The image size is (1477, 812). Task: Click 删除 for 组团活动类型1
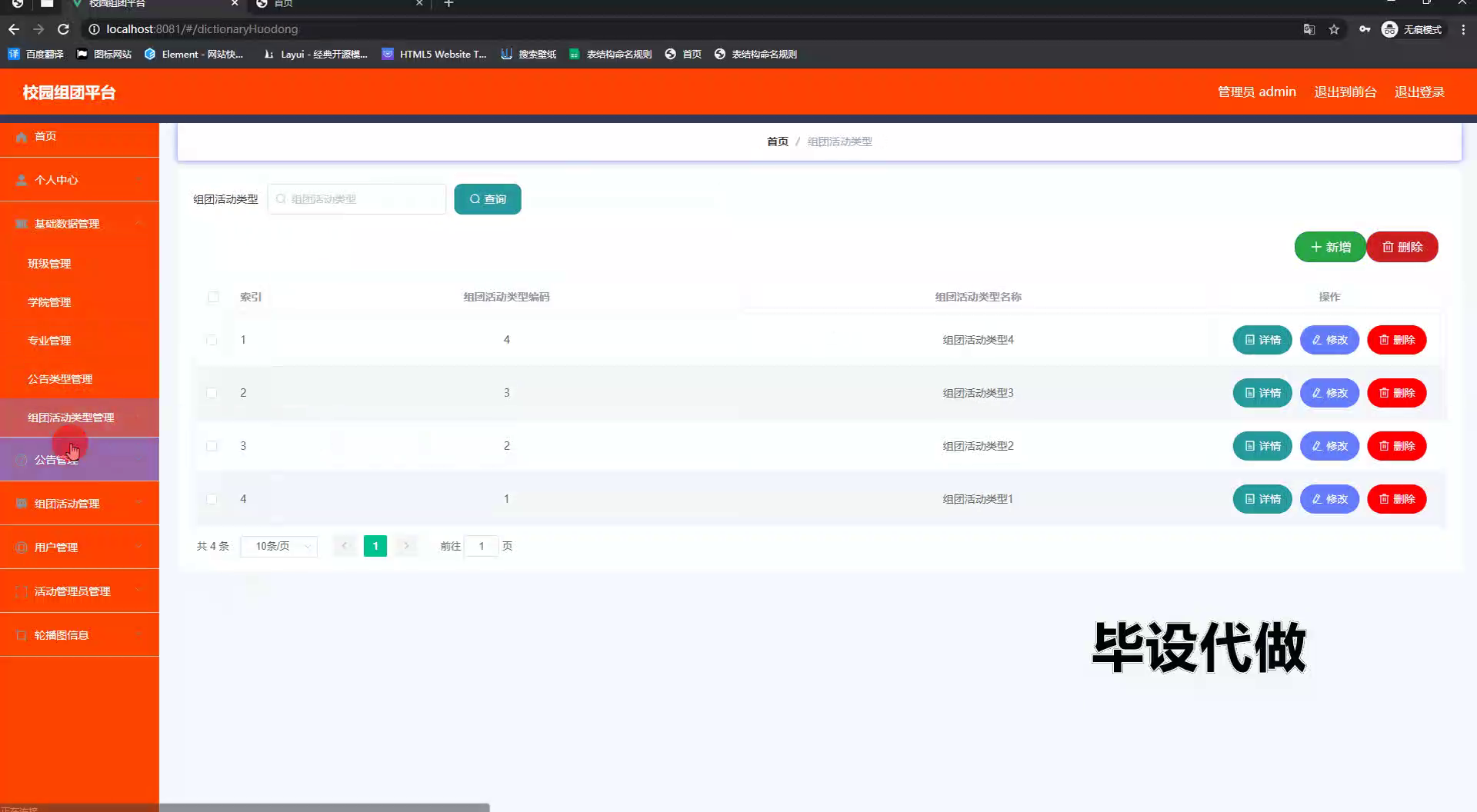(1397, 499)
